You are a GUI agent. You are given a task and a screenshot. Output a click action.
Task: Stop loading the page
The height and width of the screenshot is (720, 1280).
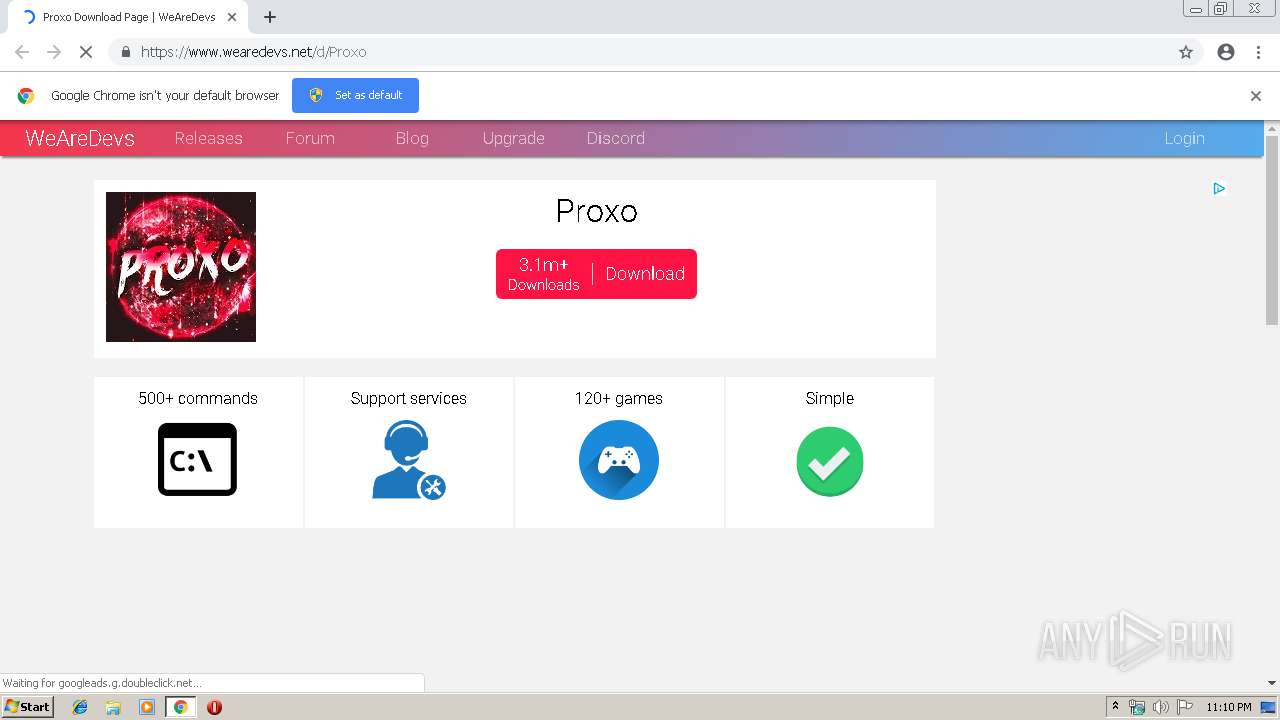86,52
